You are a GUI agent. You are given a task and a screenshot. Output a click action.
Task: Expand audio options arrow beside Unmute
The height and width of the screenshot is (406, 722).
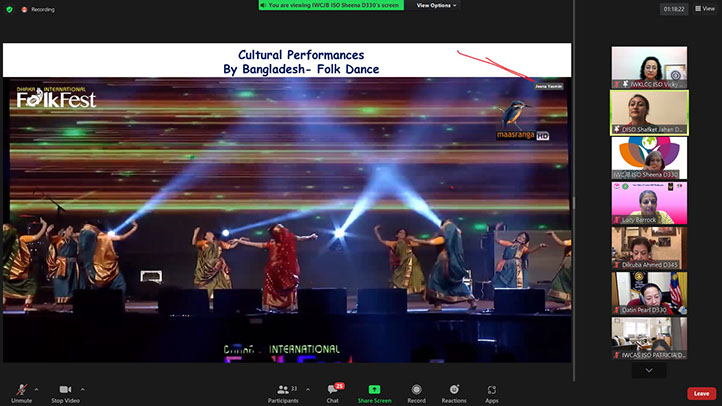point(37,389)
